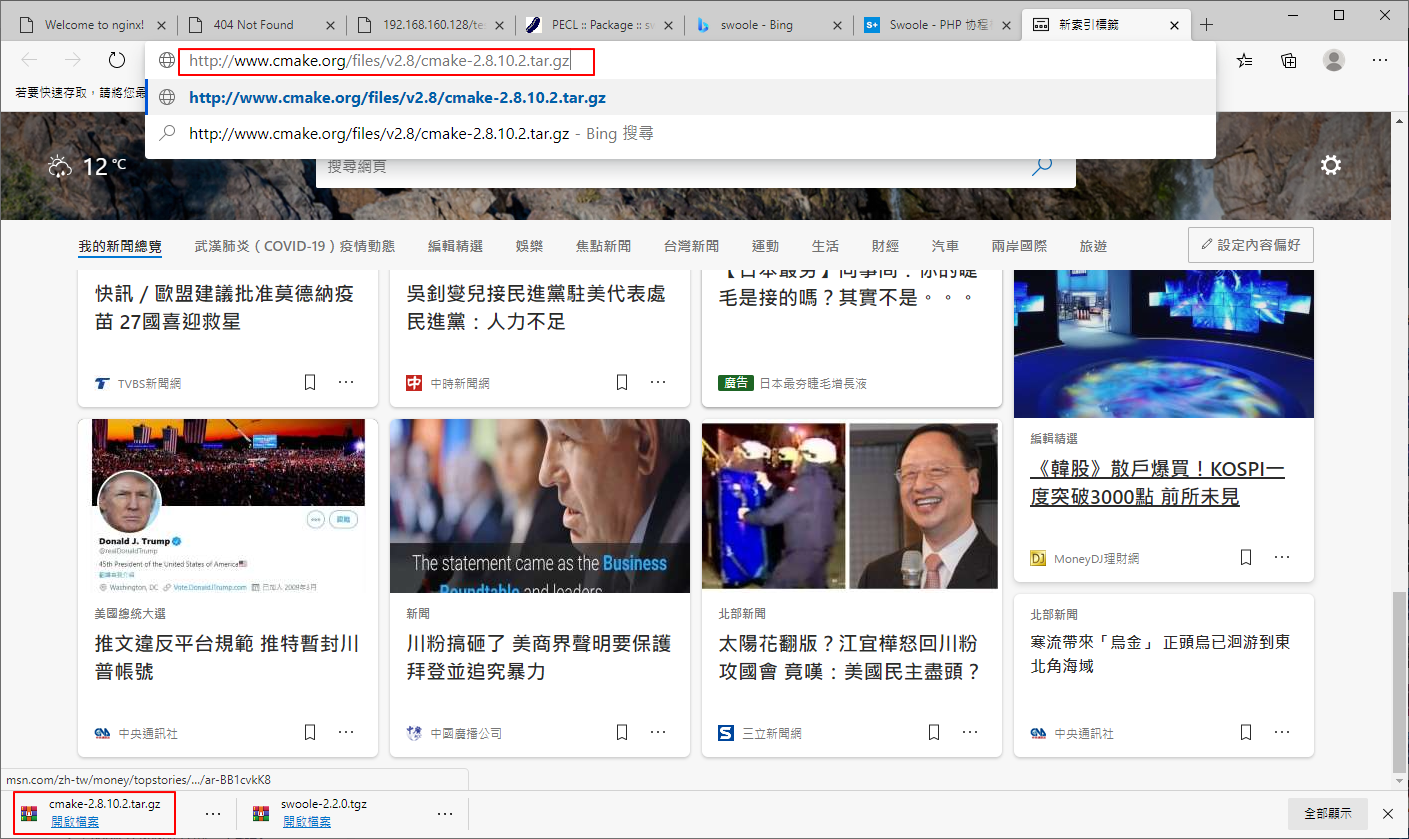Screen dimensions: 1409x839
Task: Open headline 推文違反平台規範 推特暫封川普帳號
Action: pos(227,657)
